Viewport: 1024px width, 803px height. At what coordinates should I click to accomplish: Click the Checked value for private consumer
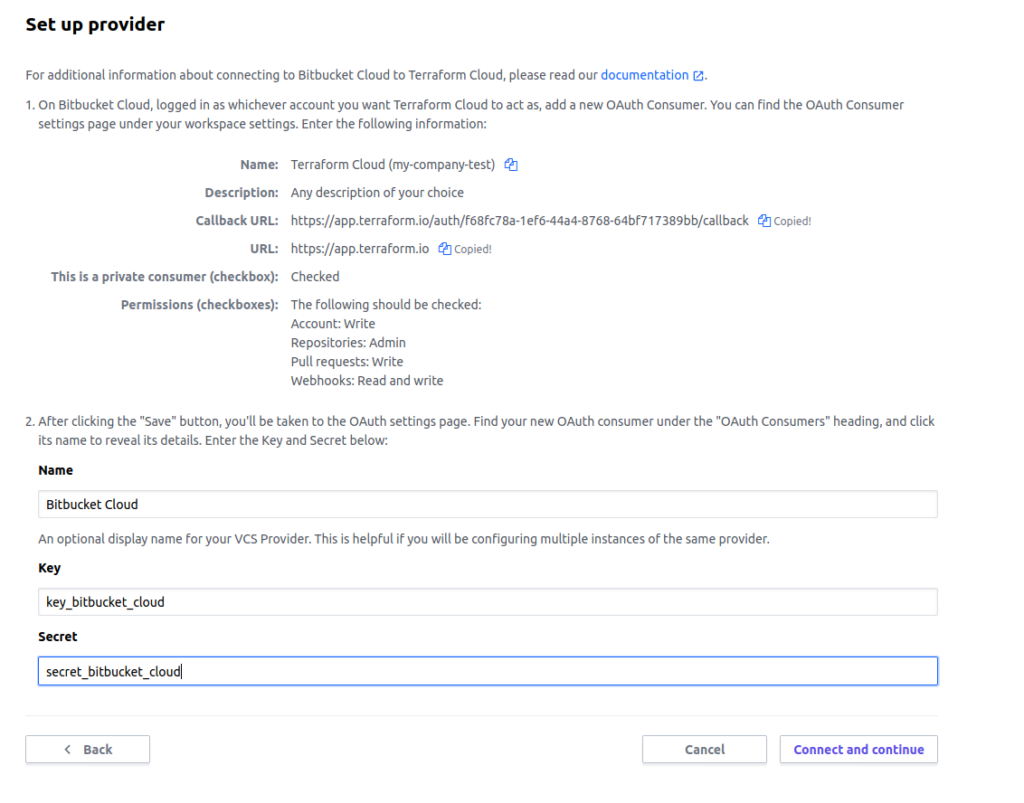(x=315, y=277)
